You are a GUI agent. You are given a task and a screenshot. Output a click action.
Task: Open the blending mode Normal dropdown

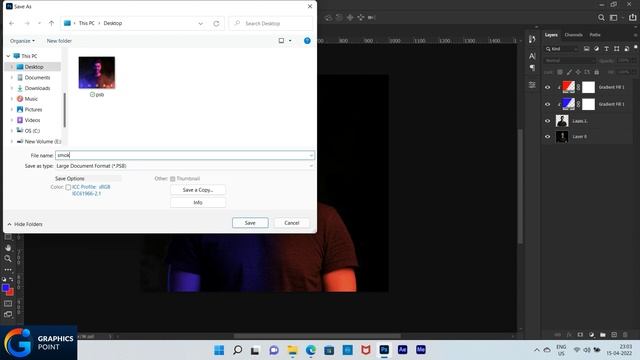point(570,60)
